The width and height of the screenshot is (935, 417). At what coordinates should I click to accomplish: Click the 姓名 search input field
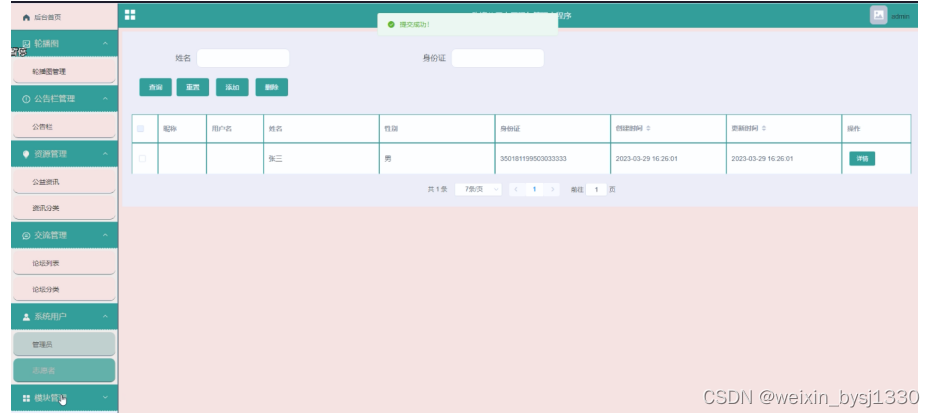(243, 58)
